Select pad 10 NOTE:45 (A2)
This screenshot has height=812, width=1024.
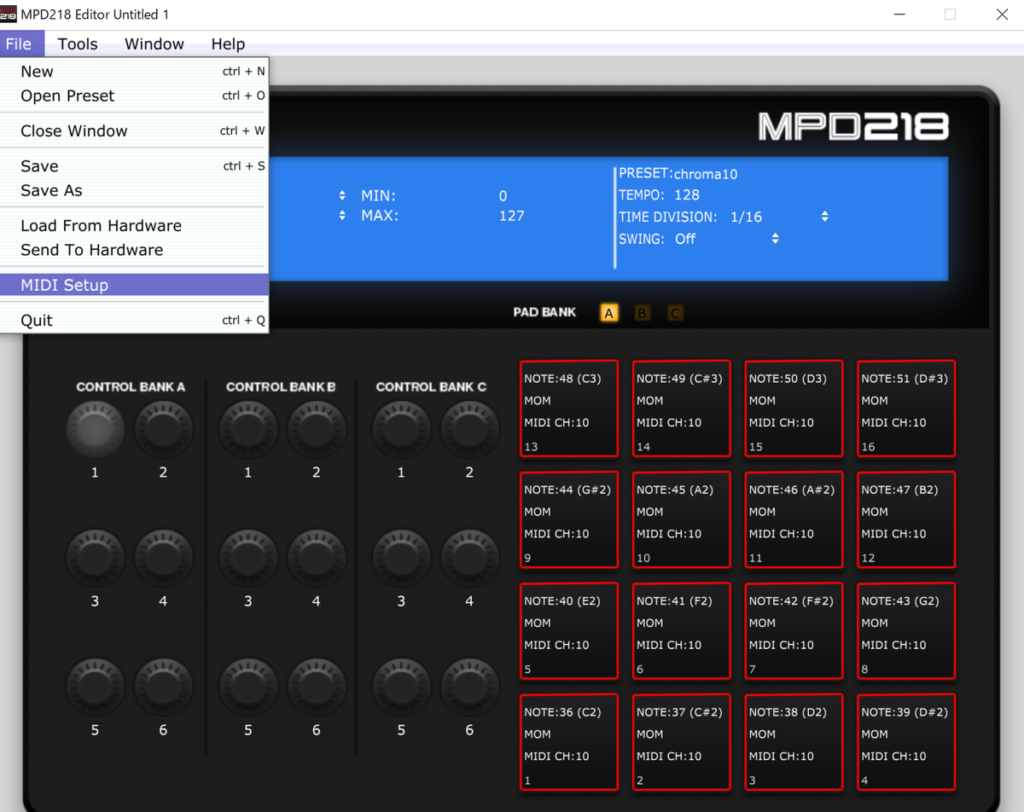(x=681, y=519)
